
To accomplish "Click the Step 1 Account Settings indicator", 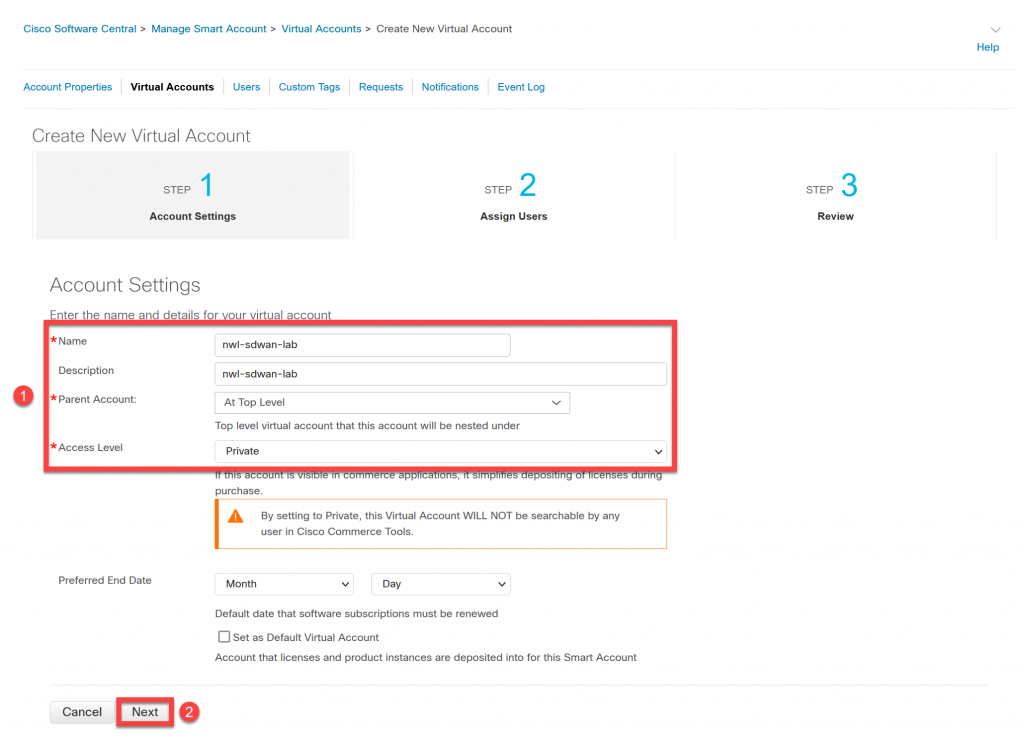I will pyautogui.click(x=192, y=195).
